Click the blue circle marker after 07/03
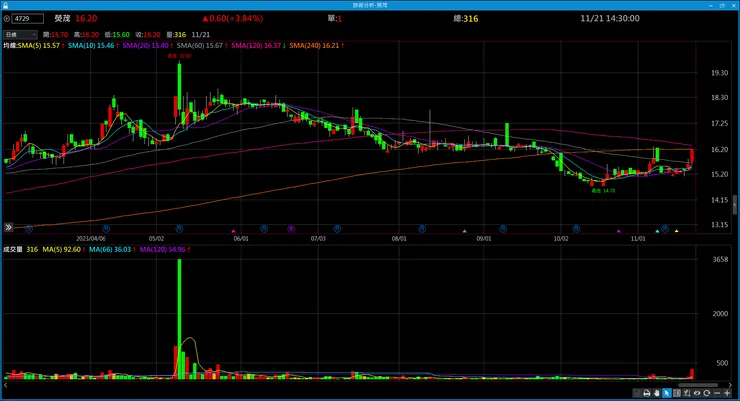The width and height of the screenshot is (740, 401). click(337, 229)
